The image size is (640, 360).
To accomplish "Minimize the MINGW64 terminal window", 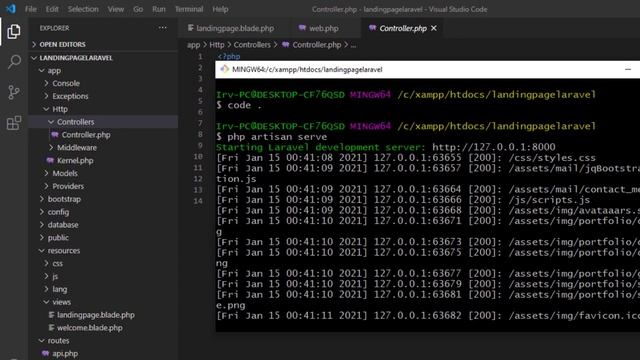I will coord(628,69).
